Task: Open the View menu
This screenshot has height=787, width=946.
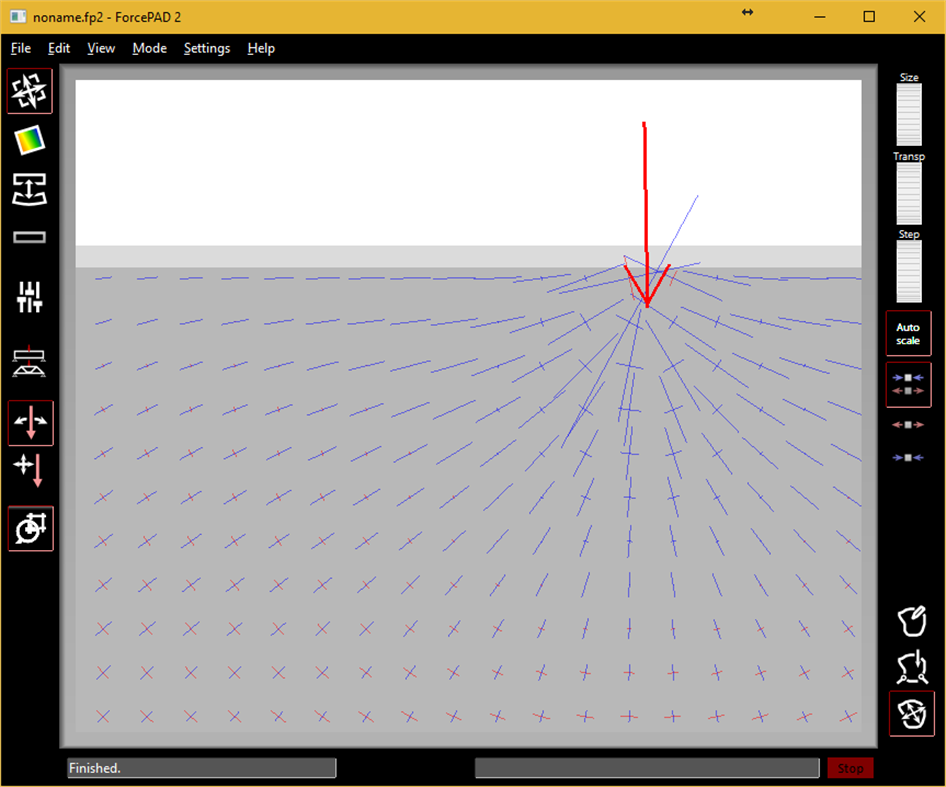Action: (x=100, y=48)
